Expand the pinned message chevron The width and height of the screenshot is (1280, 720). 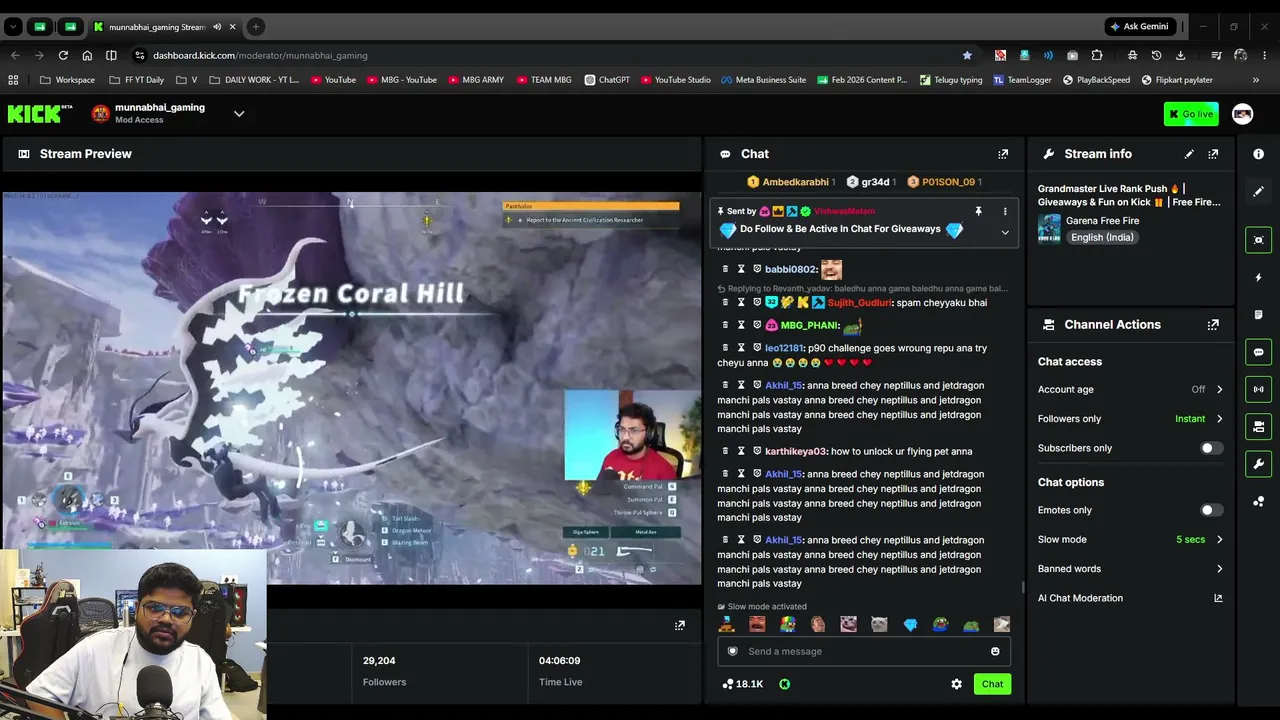coord(1005,232)
